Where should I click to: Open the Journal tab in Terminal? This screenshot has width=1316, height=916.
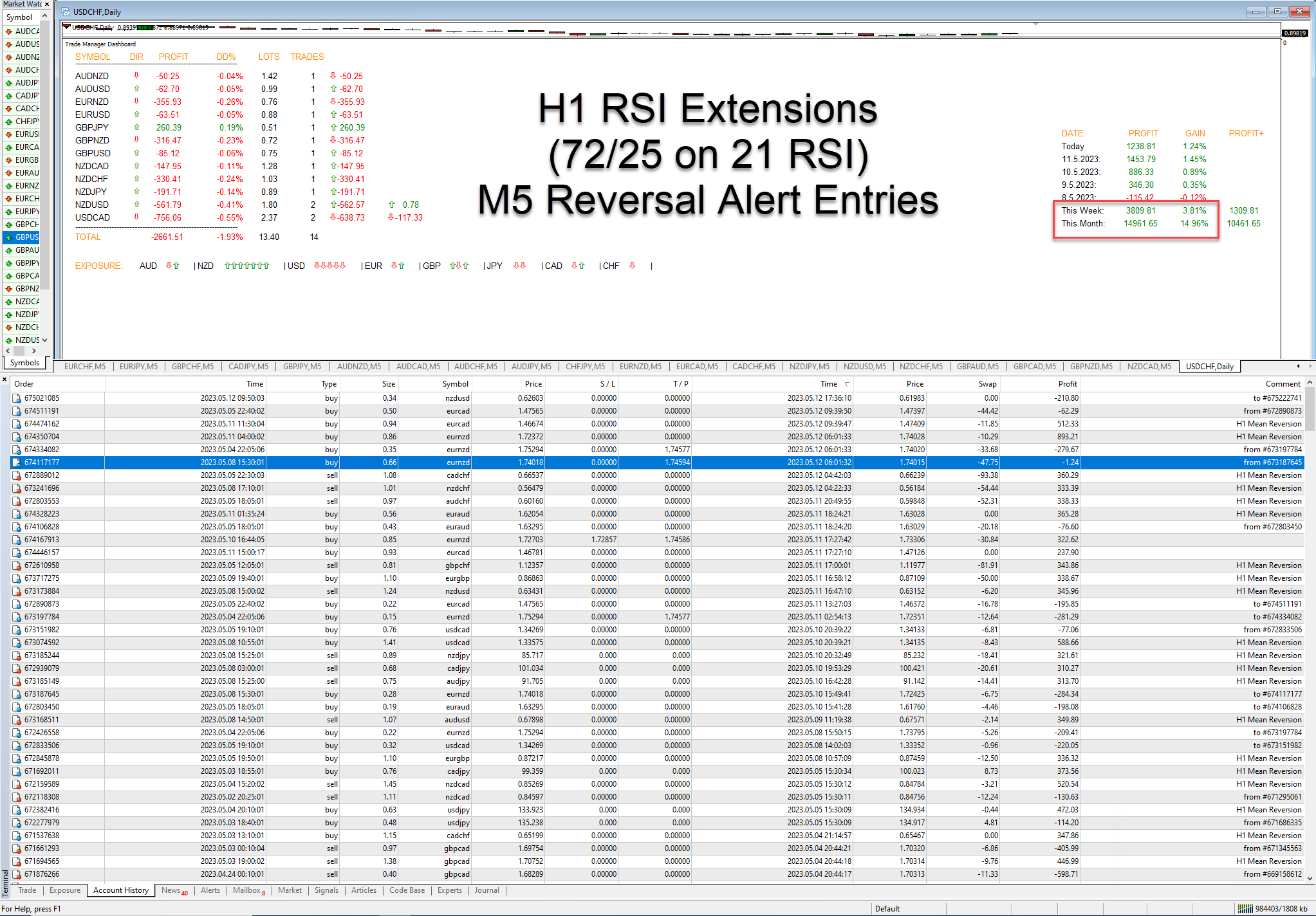(x=487, y=890)
